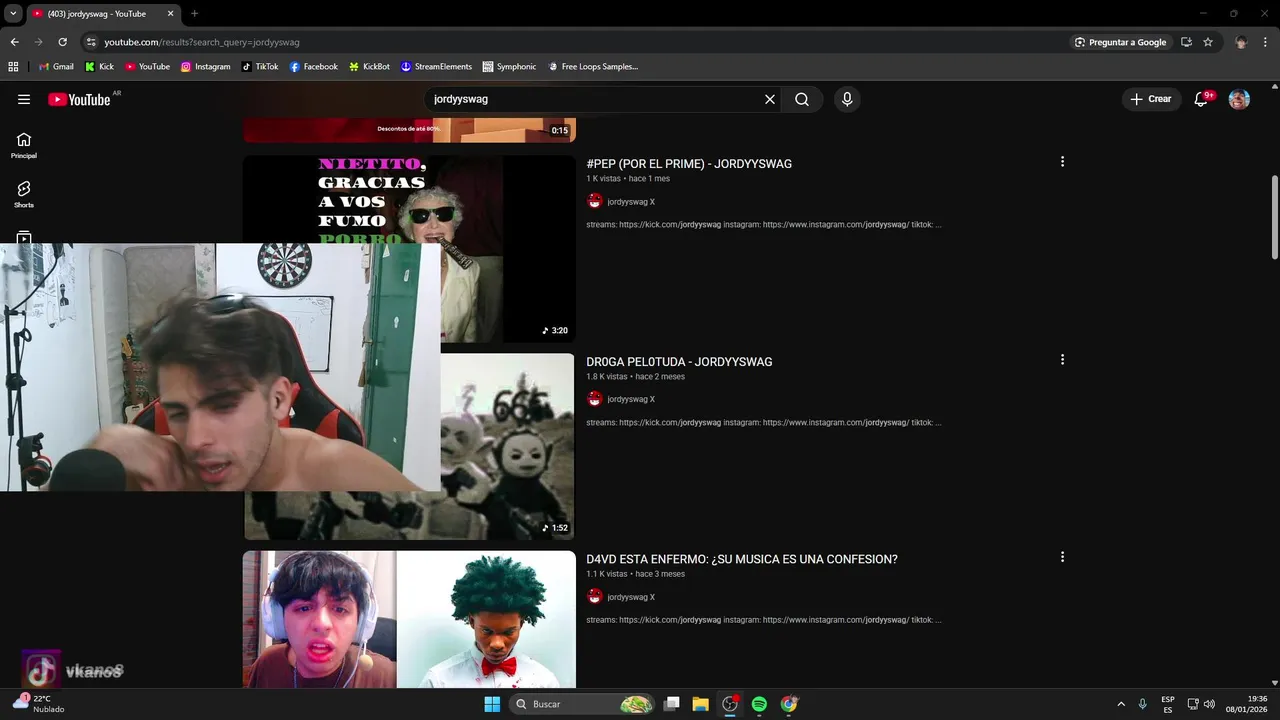Switch the ESP ES keyboard language

coord(1168,704)
